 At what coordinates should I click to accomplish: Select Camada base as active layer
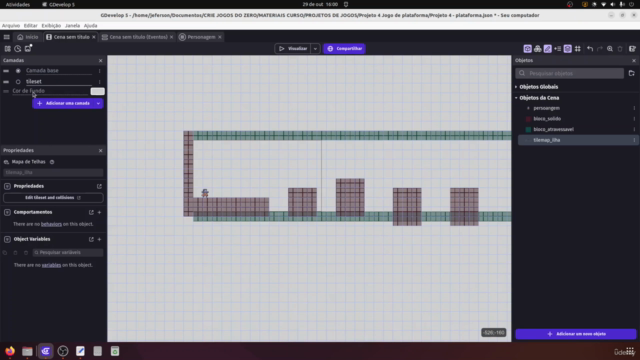pyautogui.click(x=18, y=71)
